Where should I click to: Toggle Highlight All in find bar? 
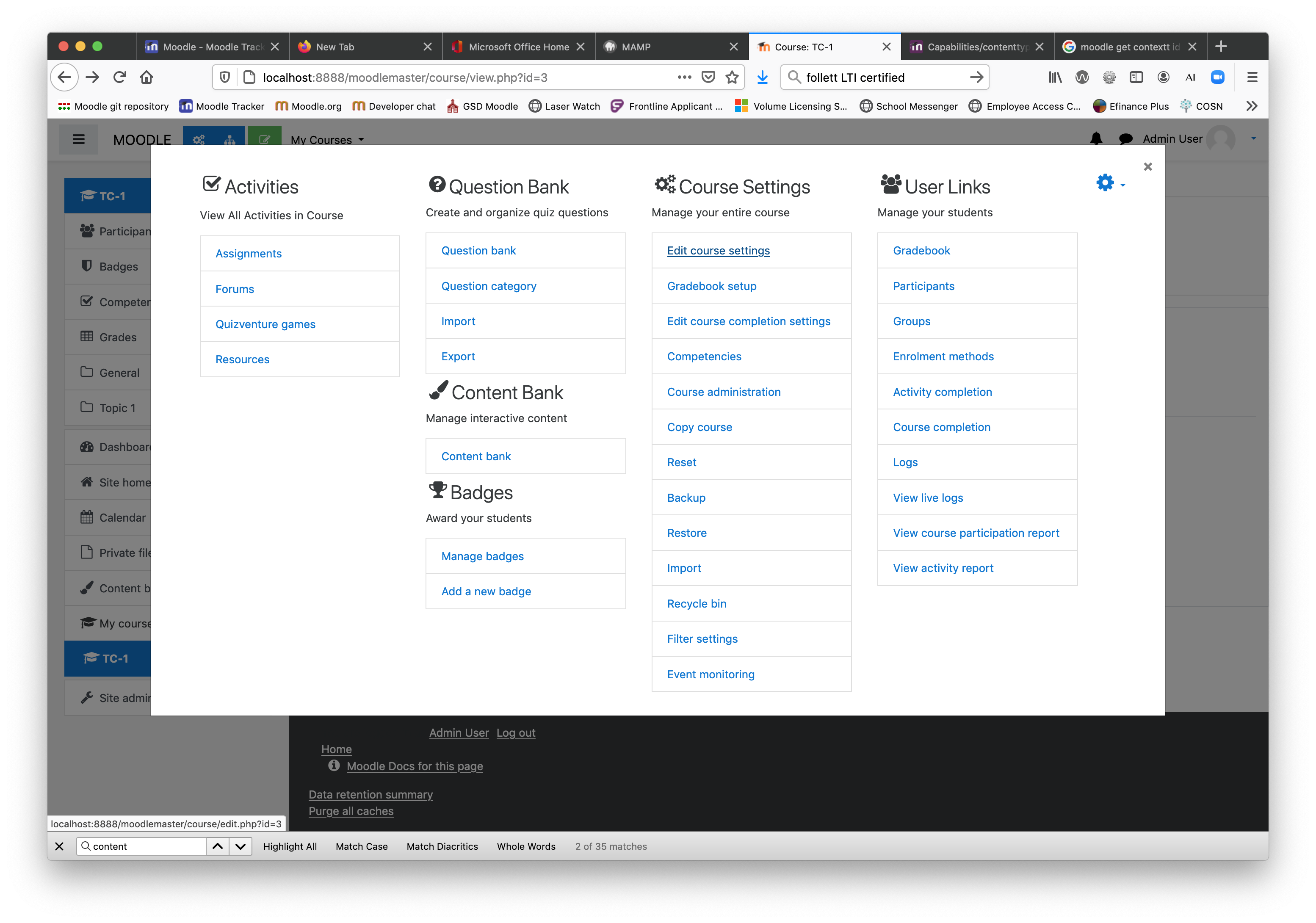pyautogui.click(x=290, y=846)
